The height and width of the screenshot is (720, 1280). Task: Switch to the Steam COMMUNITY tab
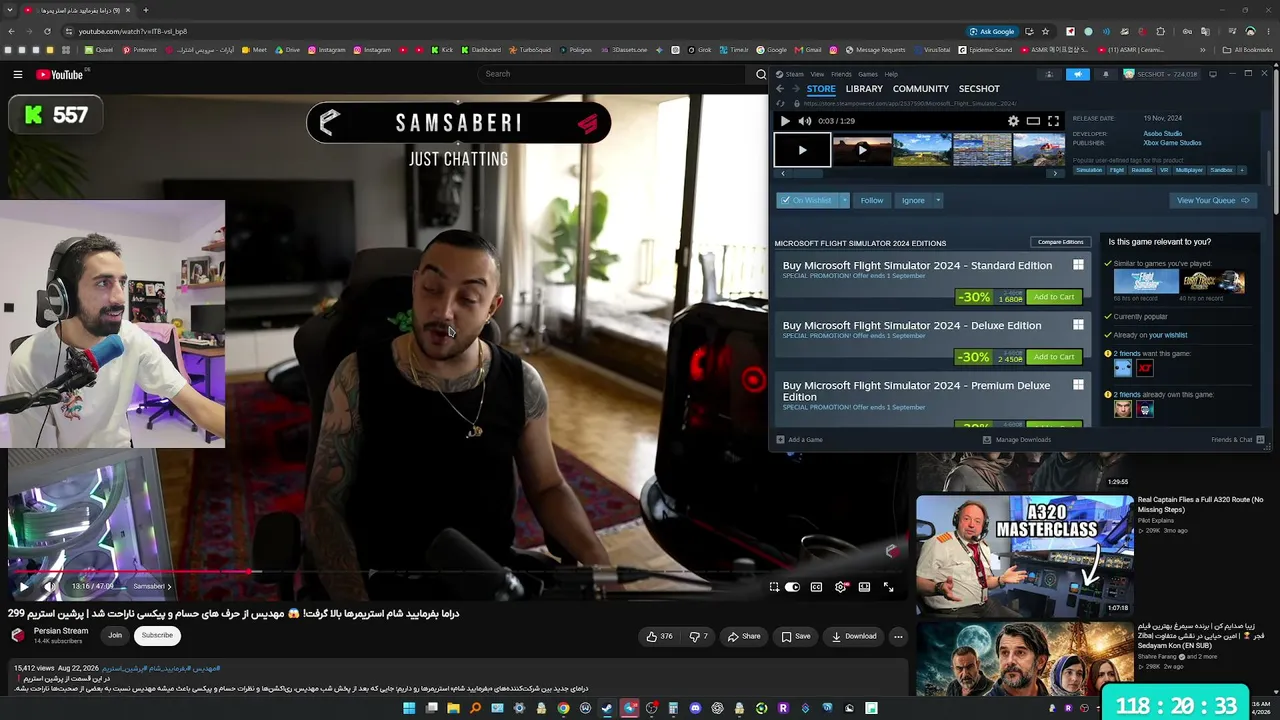click(921, 89)
